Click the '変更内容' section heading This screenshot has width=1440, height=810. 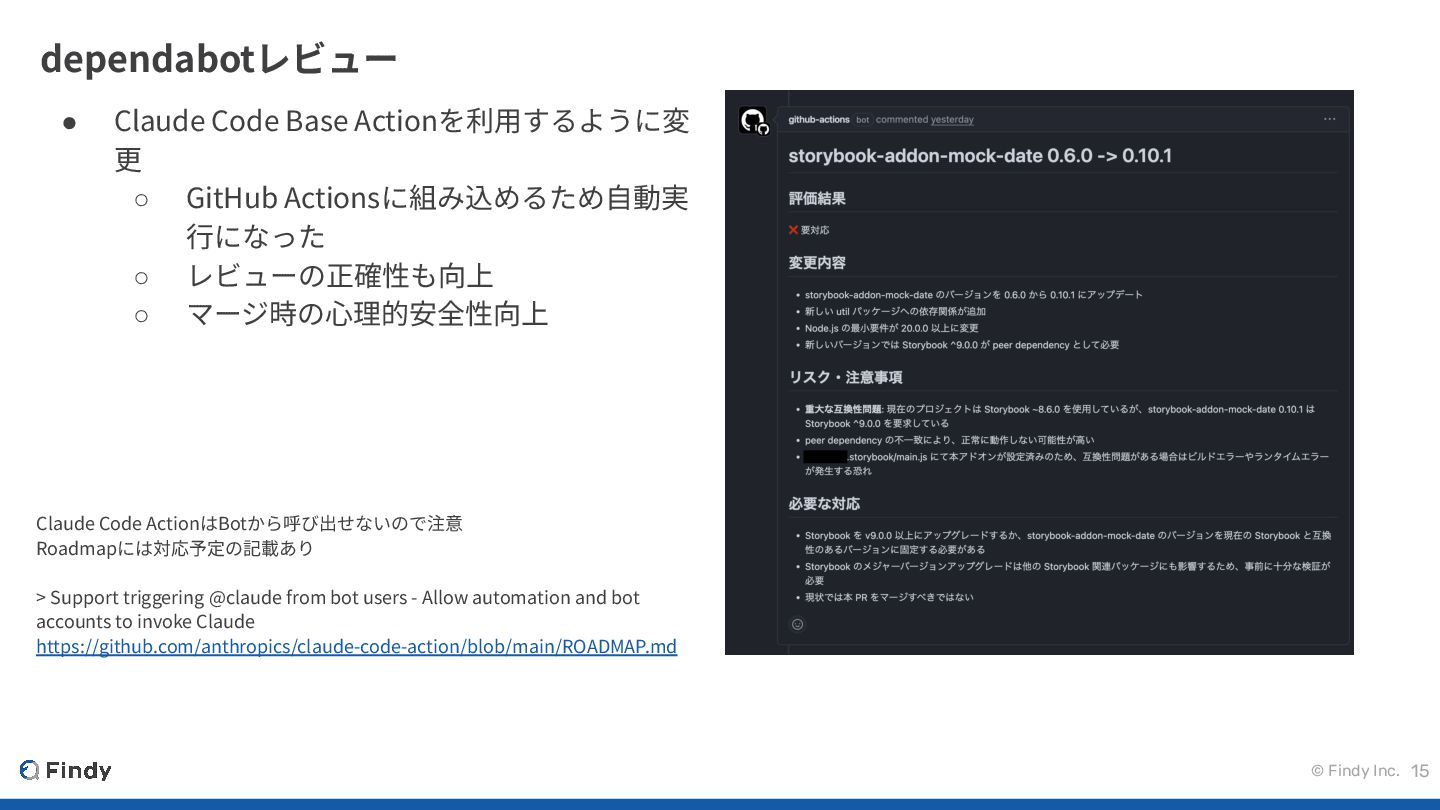817,263
